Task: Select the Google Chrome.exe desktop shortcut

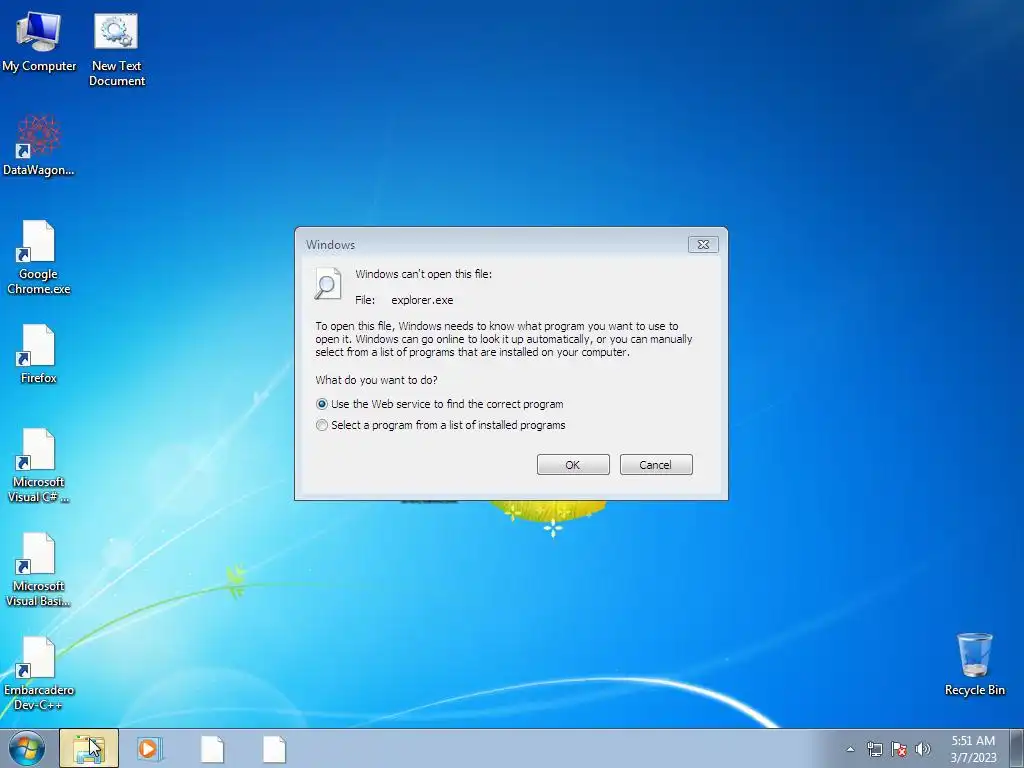Action: tap(39, 257)
